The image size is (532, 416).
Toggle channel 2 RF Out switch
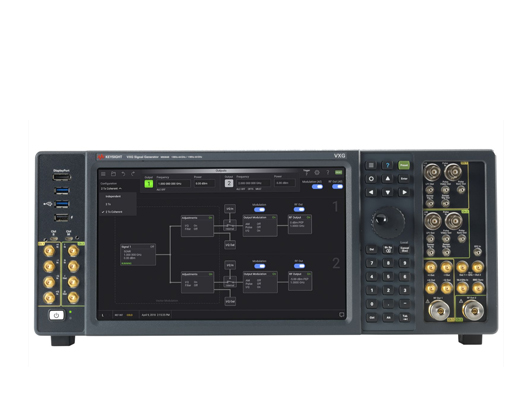point(299,266)
